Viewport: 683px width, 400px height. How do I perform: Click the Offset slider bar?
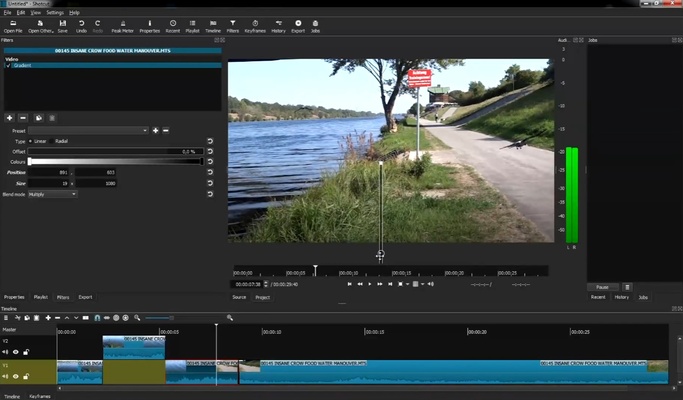click(115, 151)
